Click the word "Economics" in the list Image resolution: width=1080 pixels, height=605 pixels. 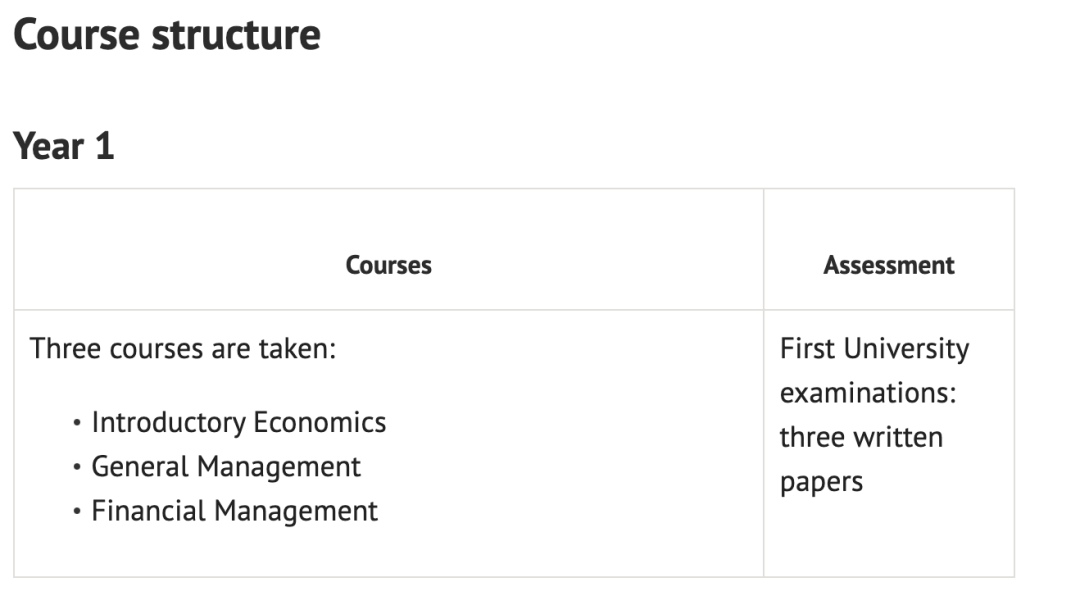(x=319, y=422)
